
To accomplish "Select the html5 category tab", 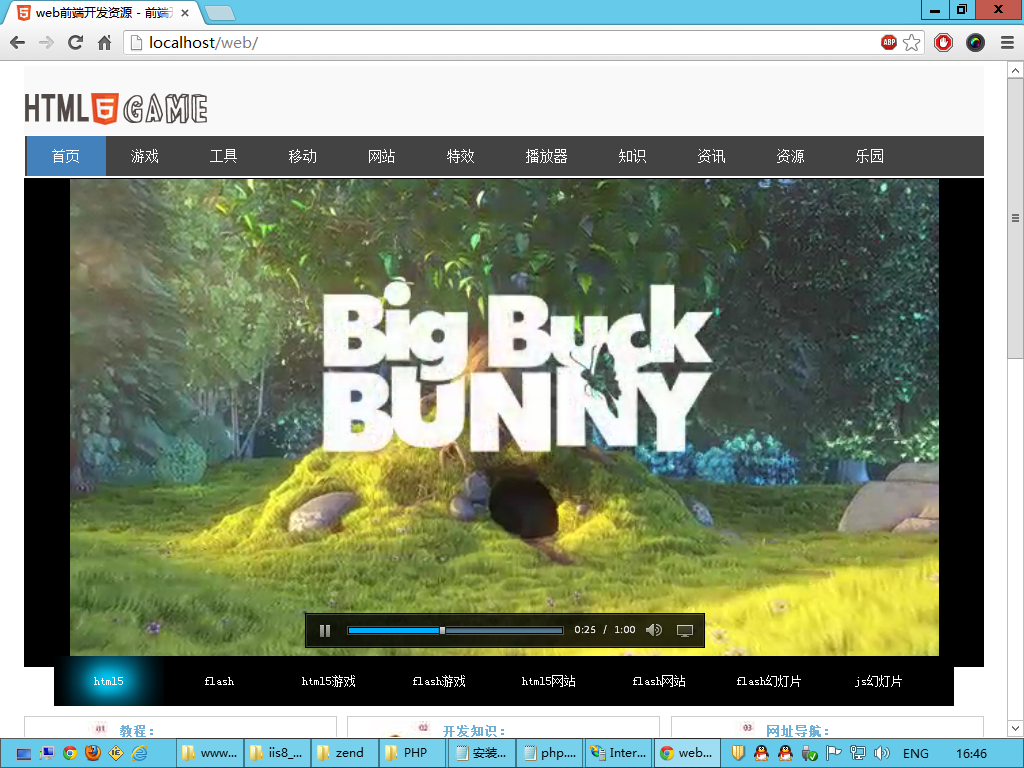I will (x=108, y=681).
